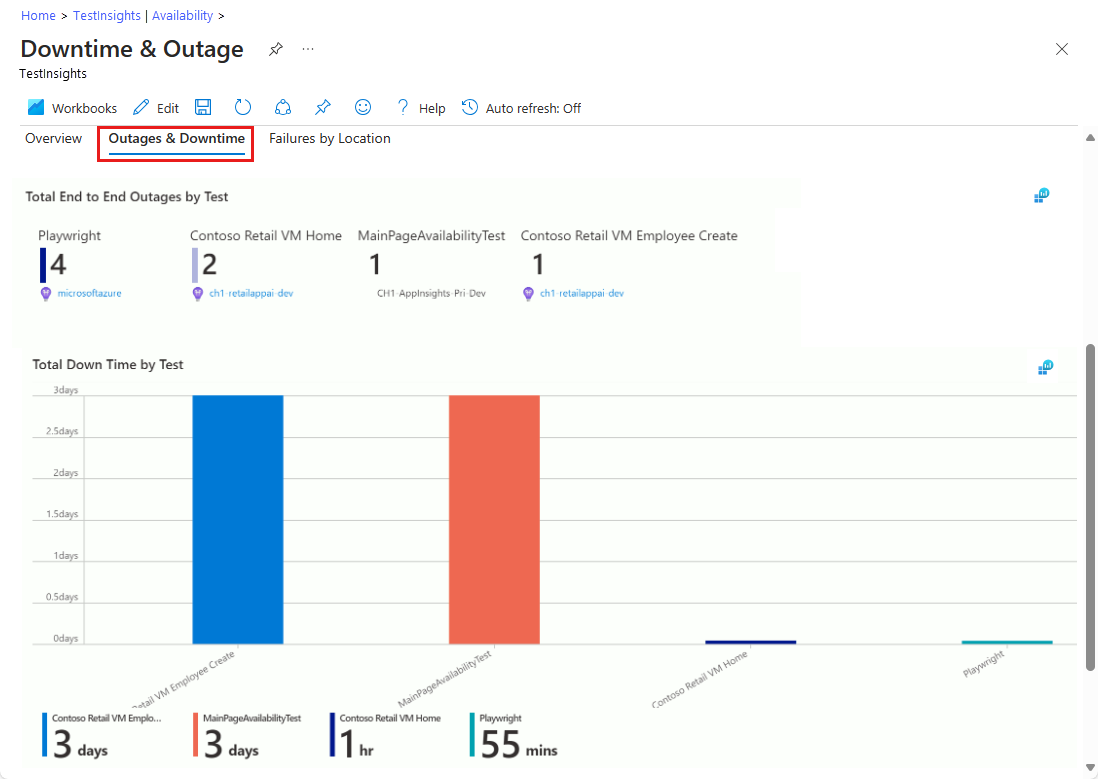Click the vertical scrollbar thumb
The image size is (1098, 779).
[1090, 507]
